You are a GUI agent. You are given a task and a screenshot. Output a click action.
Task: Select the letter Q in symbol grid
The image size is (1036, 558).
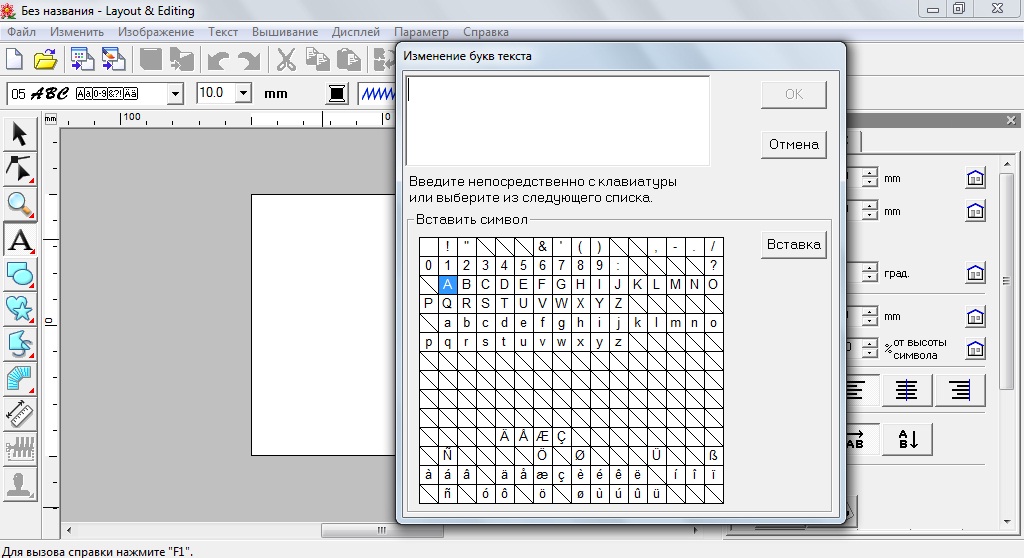(x=447, y=304)
